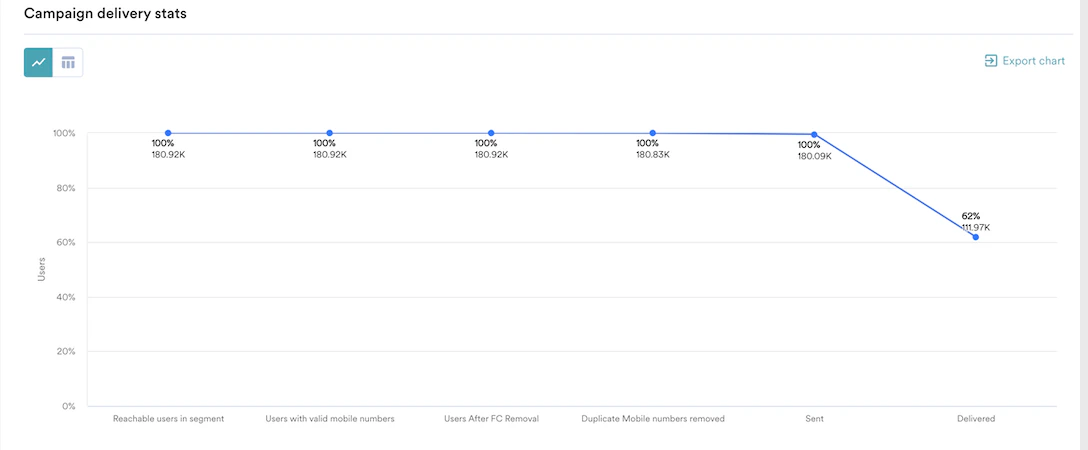Click Users with valid mobile numbers point

[x=330, y=133]
